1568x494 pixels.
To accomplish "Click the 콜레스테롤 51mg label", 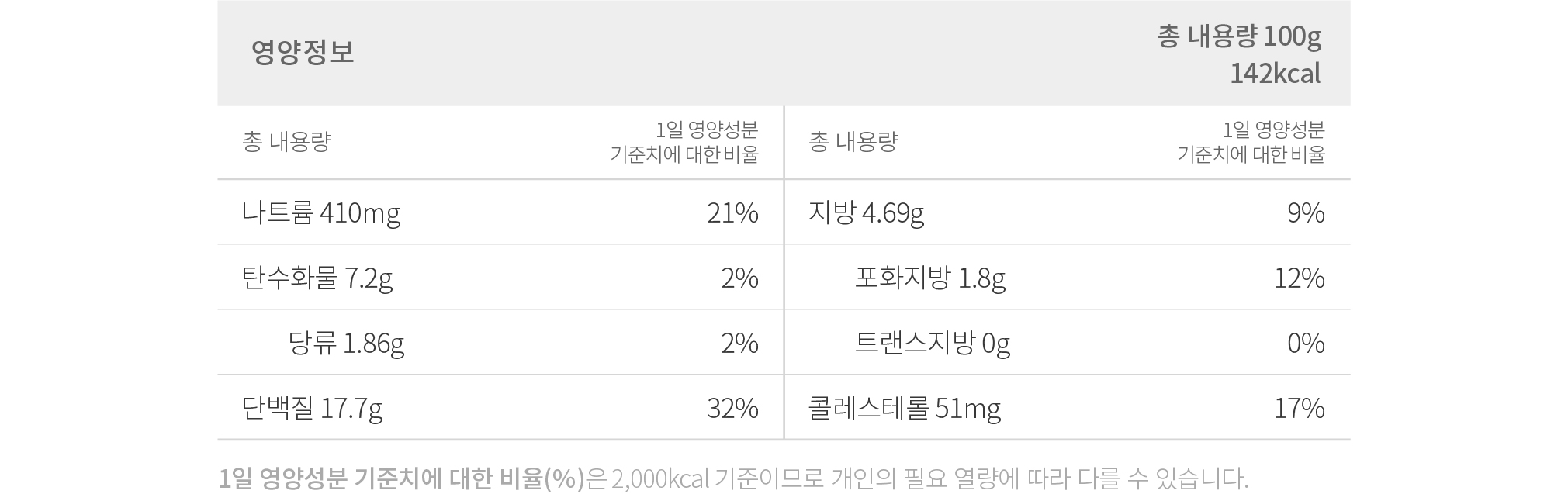I will pos(905,408).
